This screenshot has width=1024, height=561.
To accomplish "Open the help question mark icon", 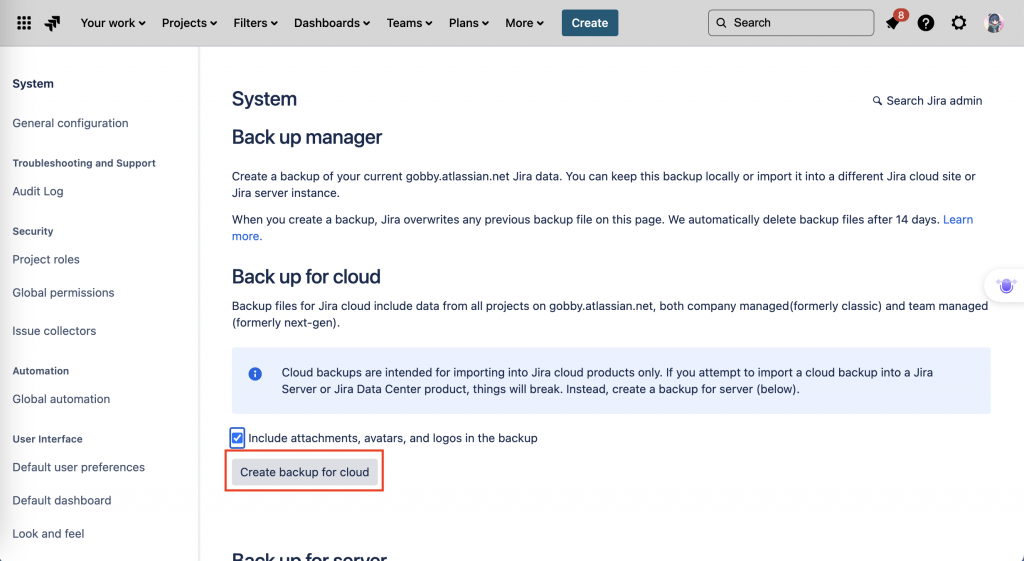I will pyautogui.click(x=925, y=23).
